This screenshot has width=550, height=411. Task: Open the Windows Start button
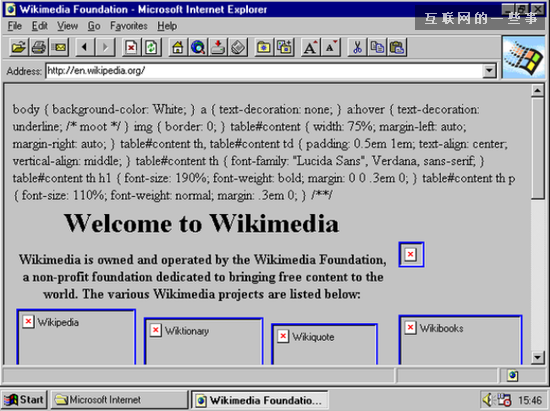tap(24, 400)
